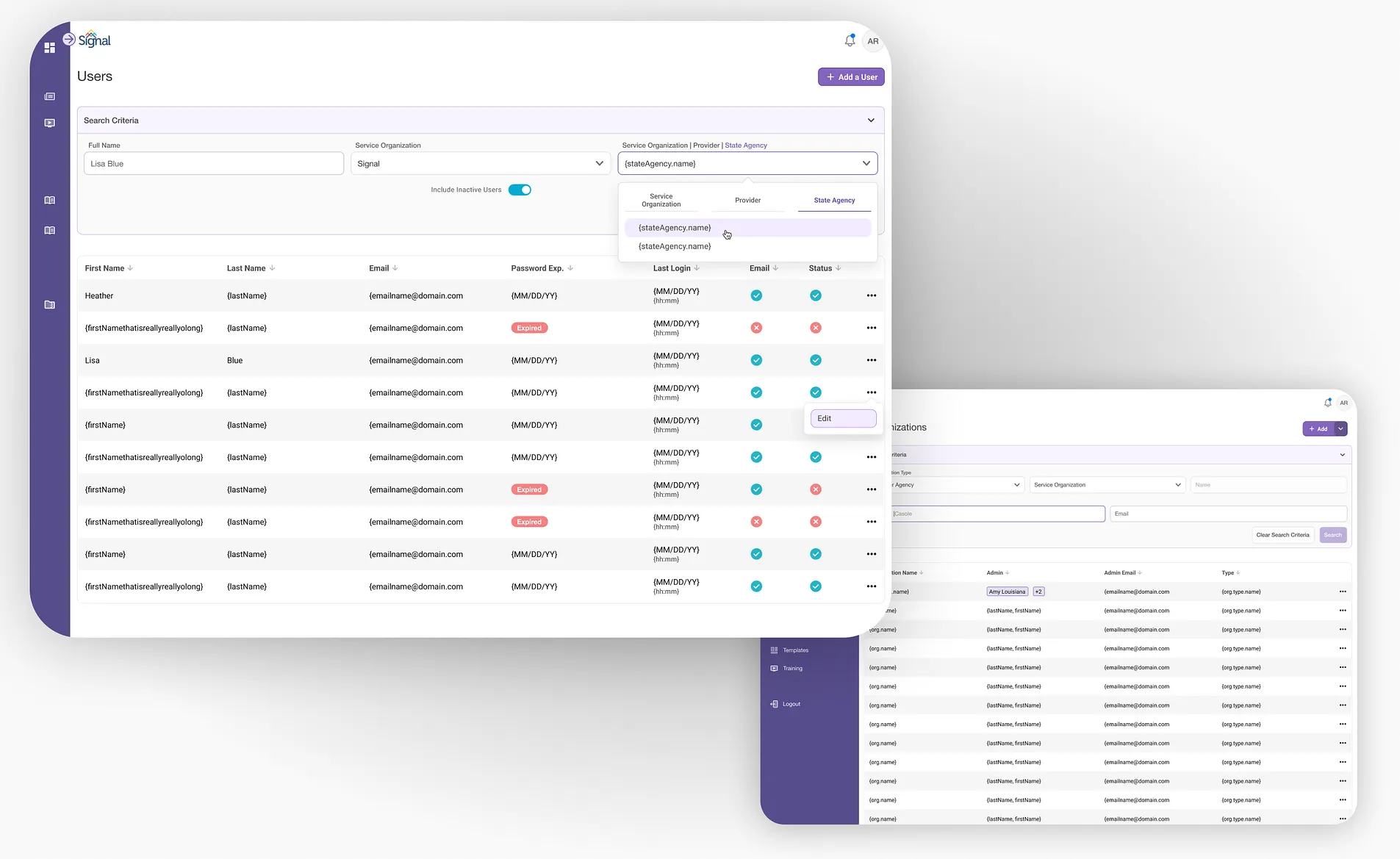The width and height of the screenshot is (1400, 859).
Task: Collapse the Search Criteria panel chevron
Action: coord(871,121)
